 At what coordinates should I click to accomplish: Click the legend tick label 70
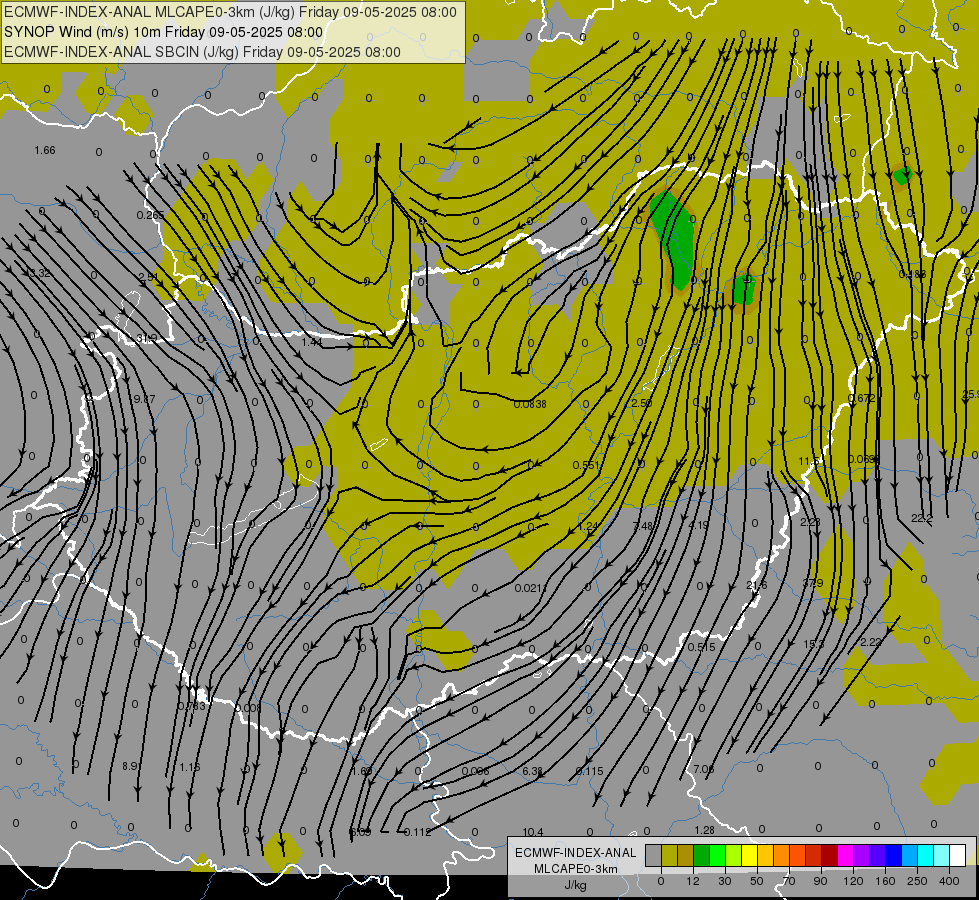(x=789, y=881)
